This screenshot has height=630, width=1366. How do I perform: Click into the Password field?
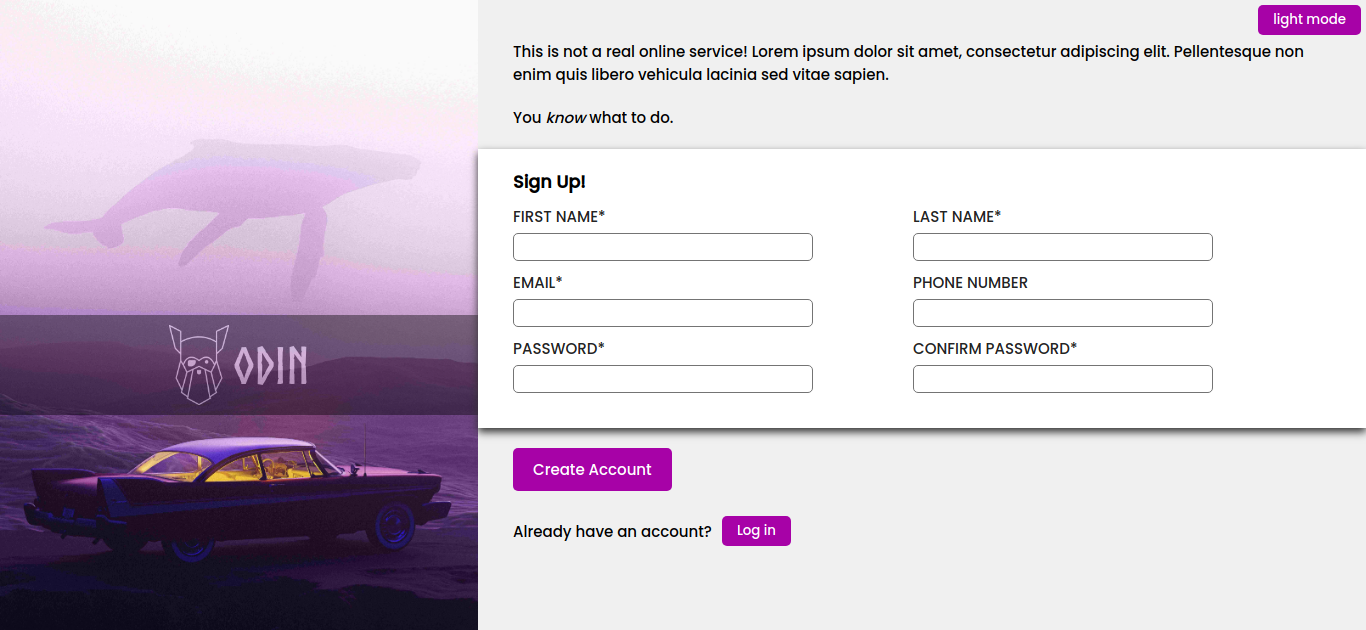(x=662, y=379)
